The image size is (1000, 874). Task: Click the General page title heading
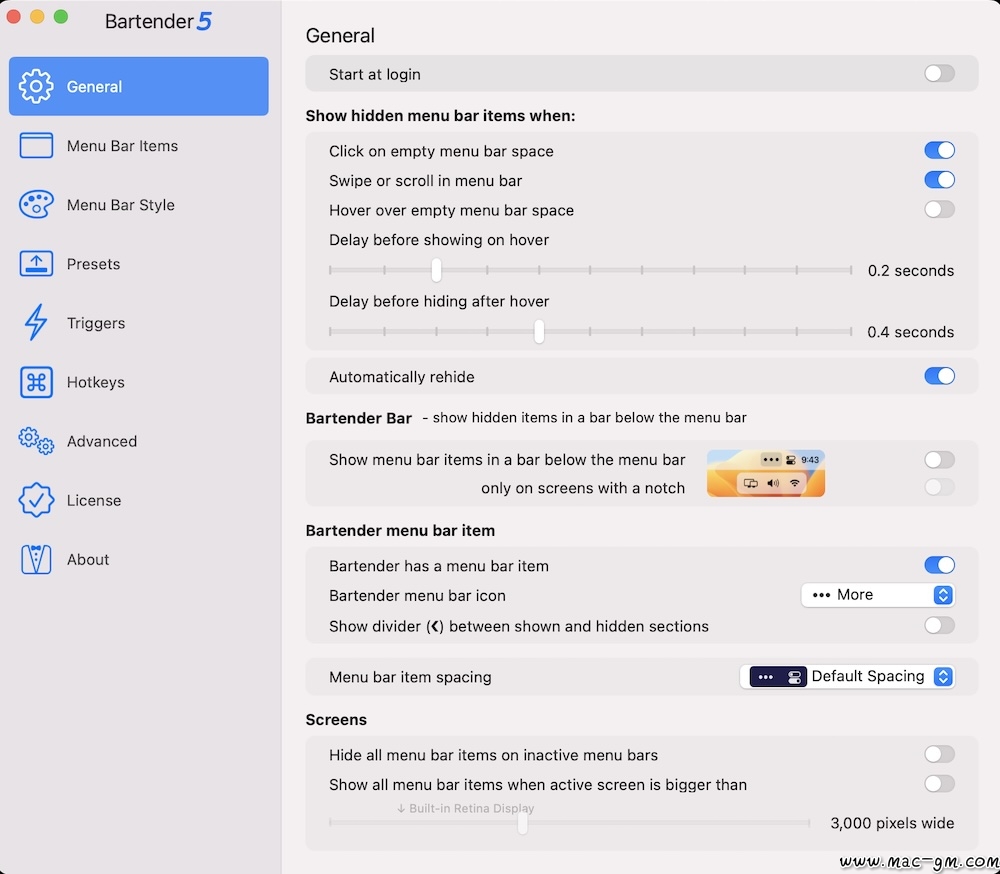(x=340, y=36)
